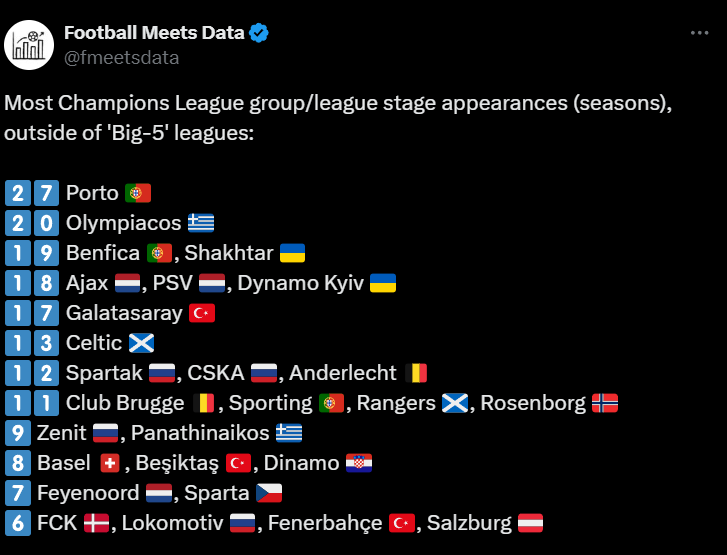The height and width of the screenshot is (555, 727).
Task: Click the Turkish flag next to Galatasaray
Action: click(x=202, y=313)
